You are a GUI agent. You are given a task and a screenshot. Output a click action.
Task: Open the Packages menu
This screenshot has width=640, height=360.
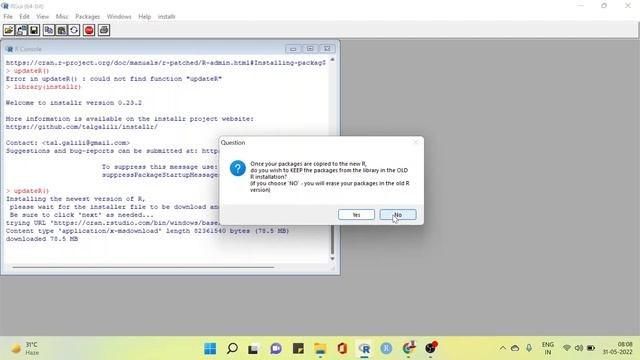pos(87,17)
